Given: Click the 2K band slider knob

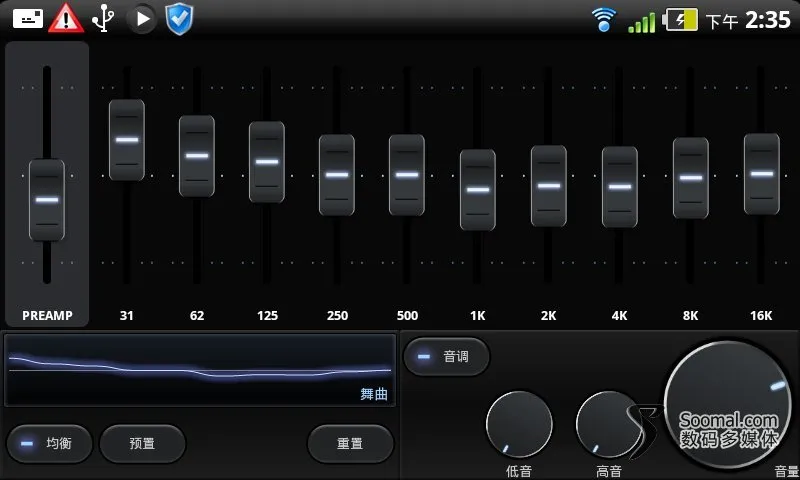Looking at the screenshot, I should (548, 186).
